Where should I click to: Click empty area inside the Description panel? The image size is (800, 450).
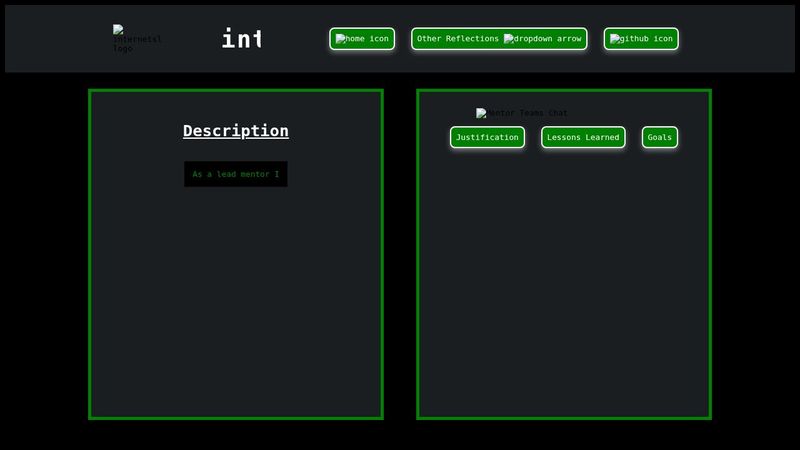(236, 300)
